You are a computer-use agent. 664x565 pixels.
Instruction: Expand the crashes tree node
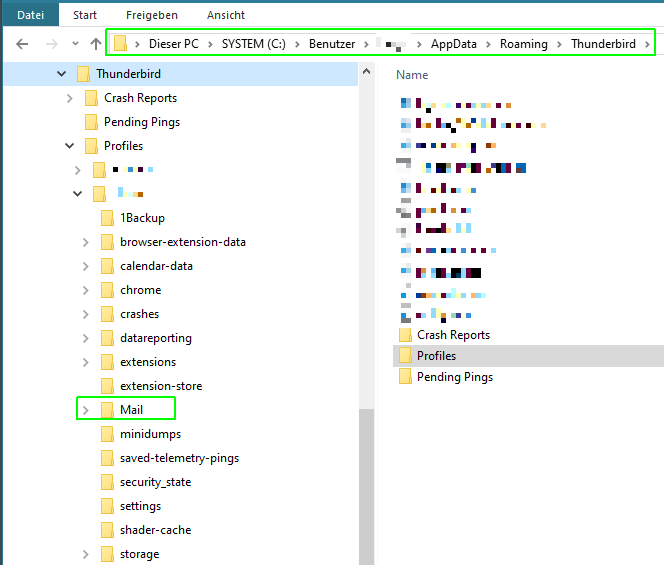tap(86, 314)
